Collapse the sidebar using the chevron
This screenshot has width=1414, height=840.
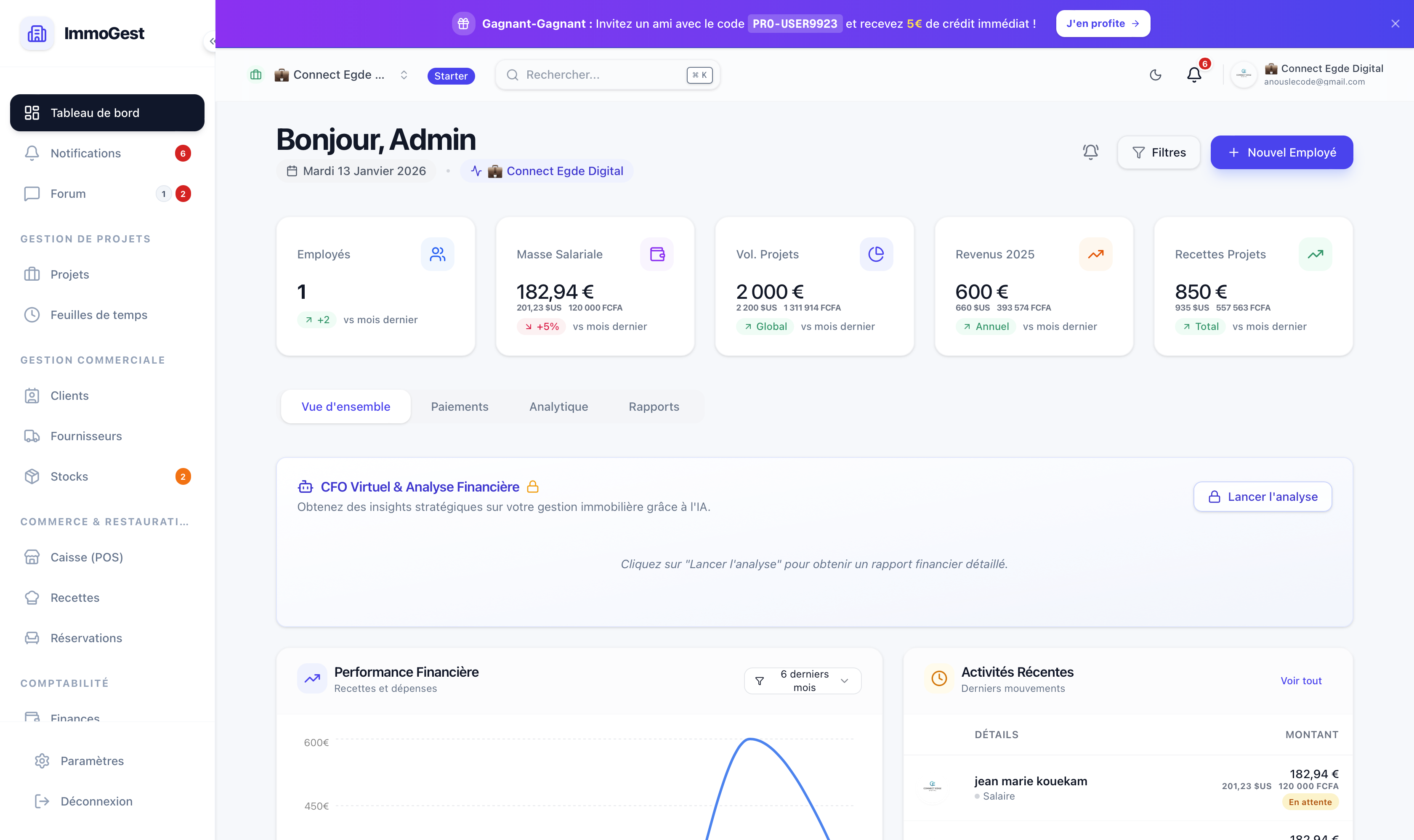[x=211, y=41]
